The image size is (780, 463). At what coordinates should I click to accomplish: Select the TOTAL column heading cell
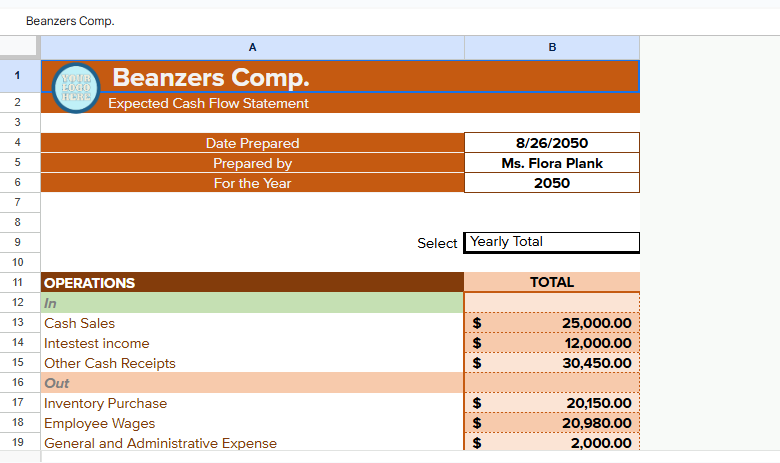point(551,283)
